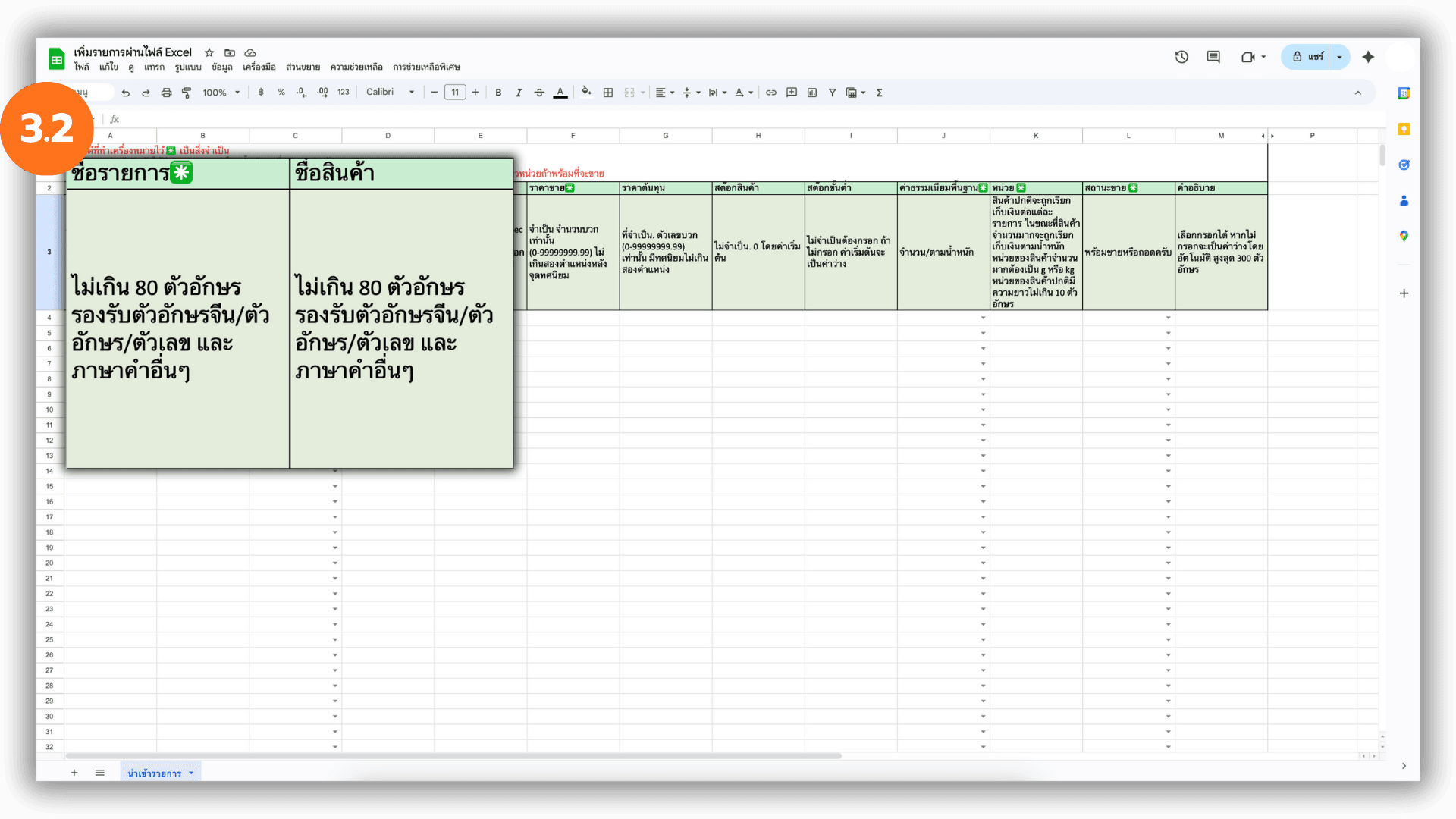Screen dimensions: 1456x819
Task: Add a new sheet with plus button
Action: pyautogui.click(x=74, y=773)
